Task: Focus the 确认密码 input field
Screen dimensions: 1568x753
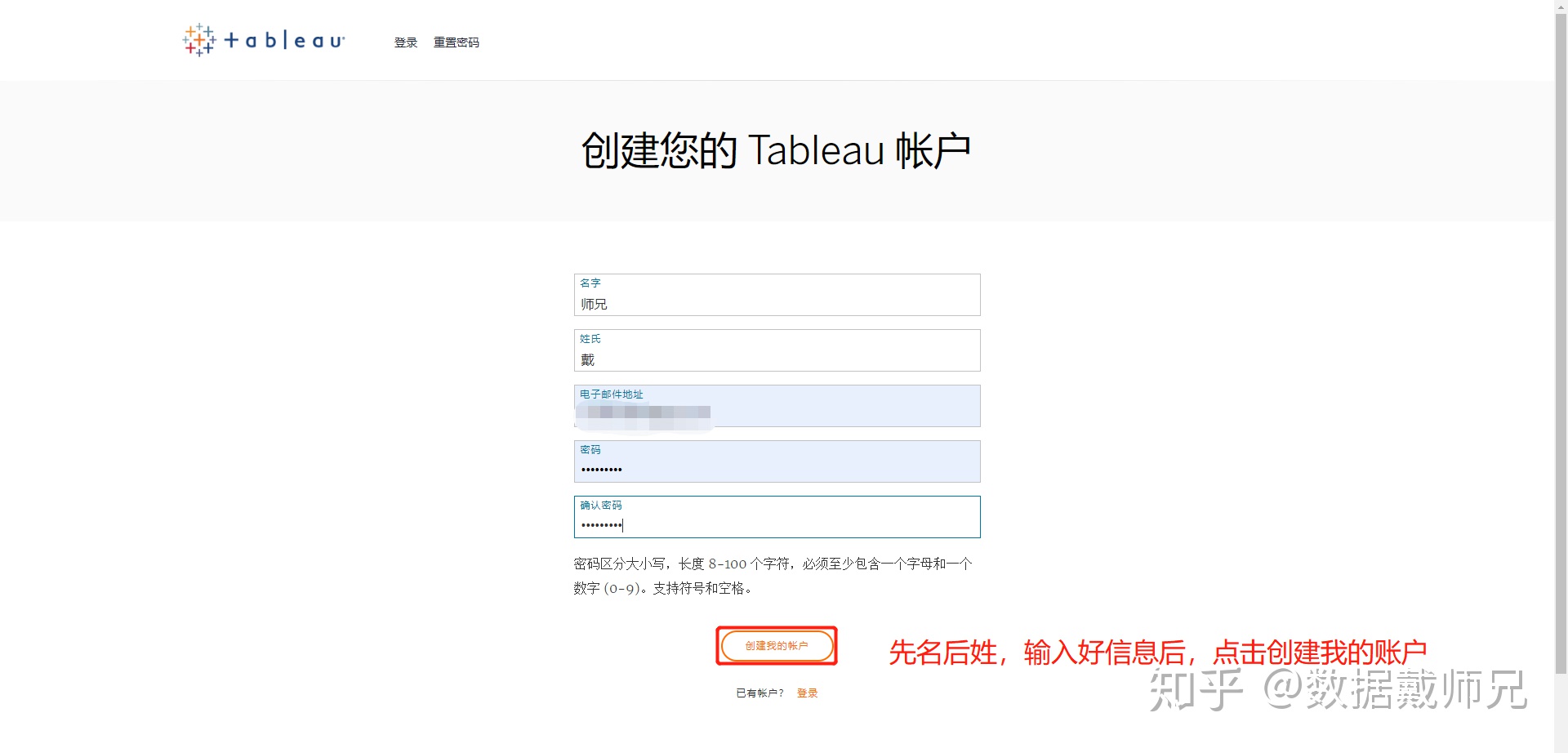Action: click(x=777, y=517)
